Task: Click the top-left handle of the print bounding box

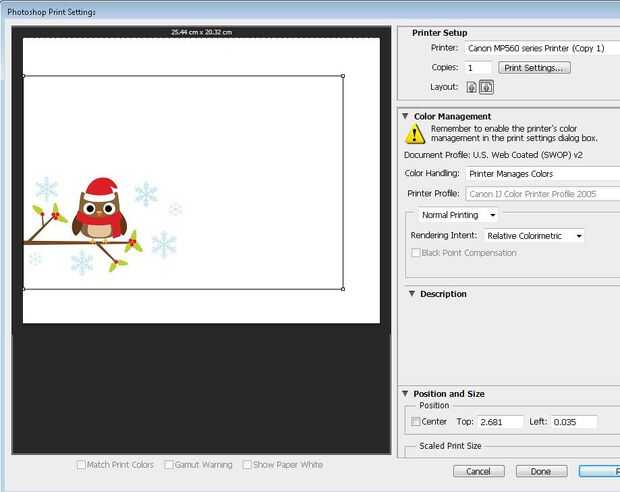Action: [x=24, y=76]
